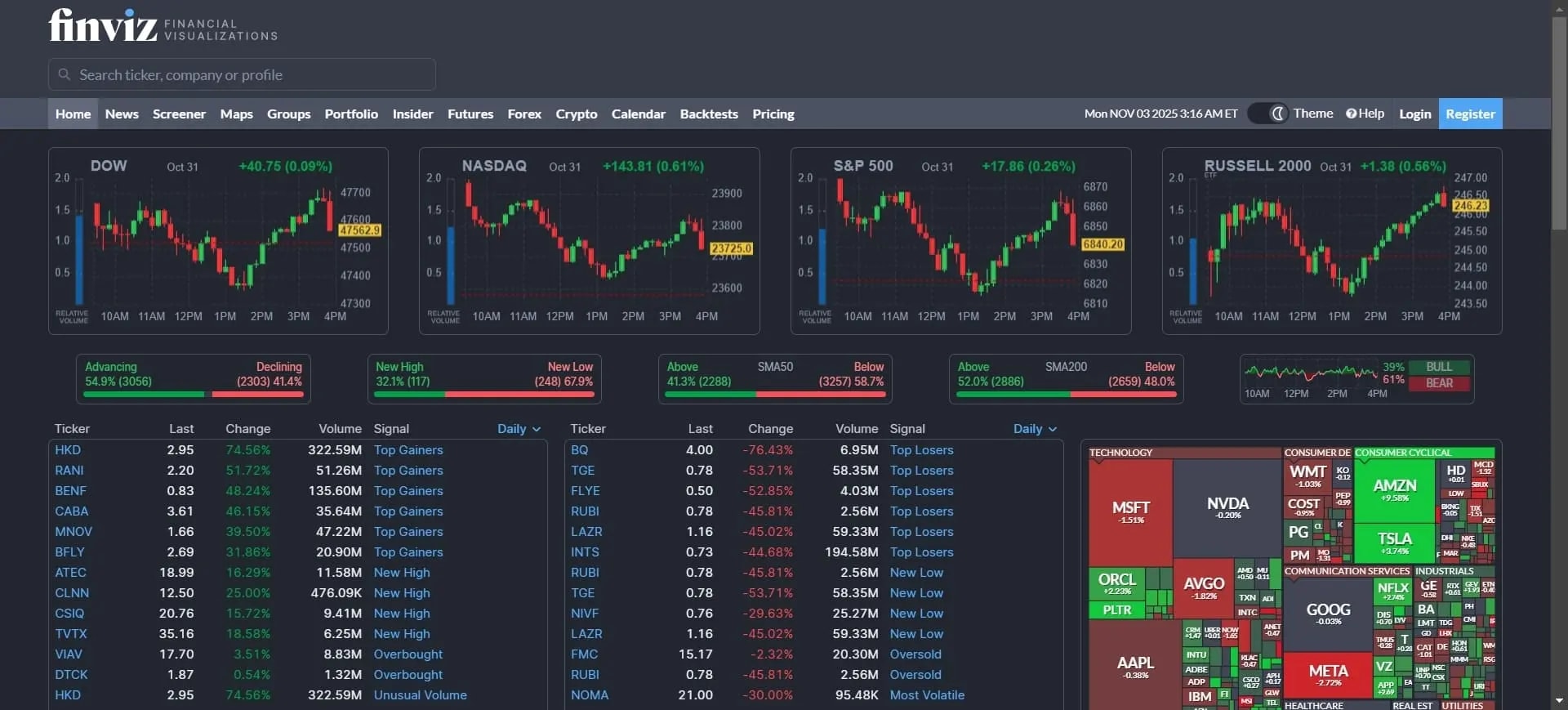This screenshot has width=1568, height=710.
Task: Click the green BULL indicator
Action: (x=1439, y=367)
